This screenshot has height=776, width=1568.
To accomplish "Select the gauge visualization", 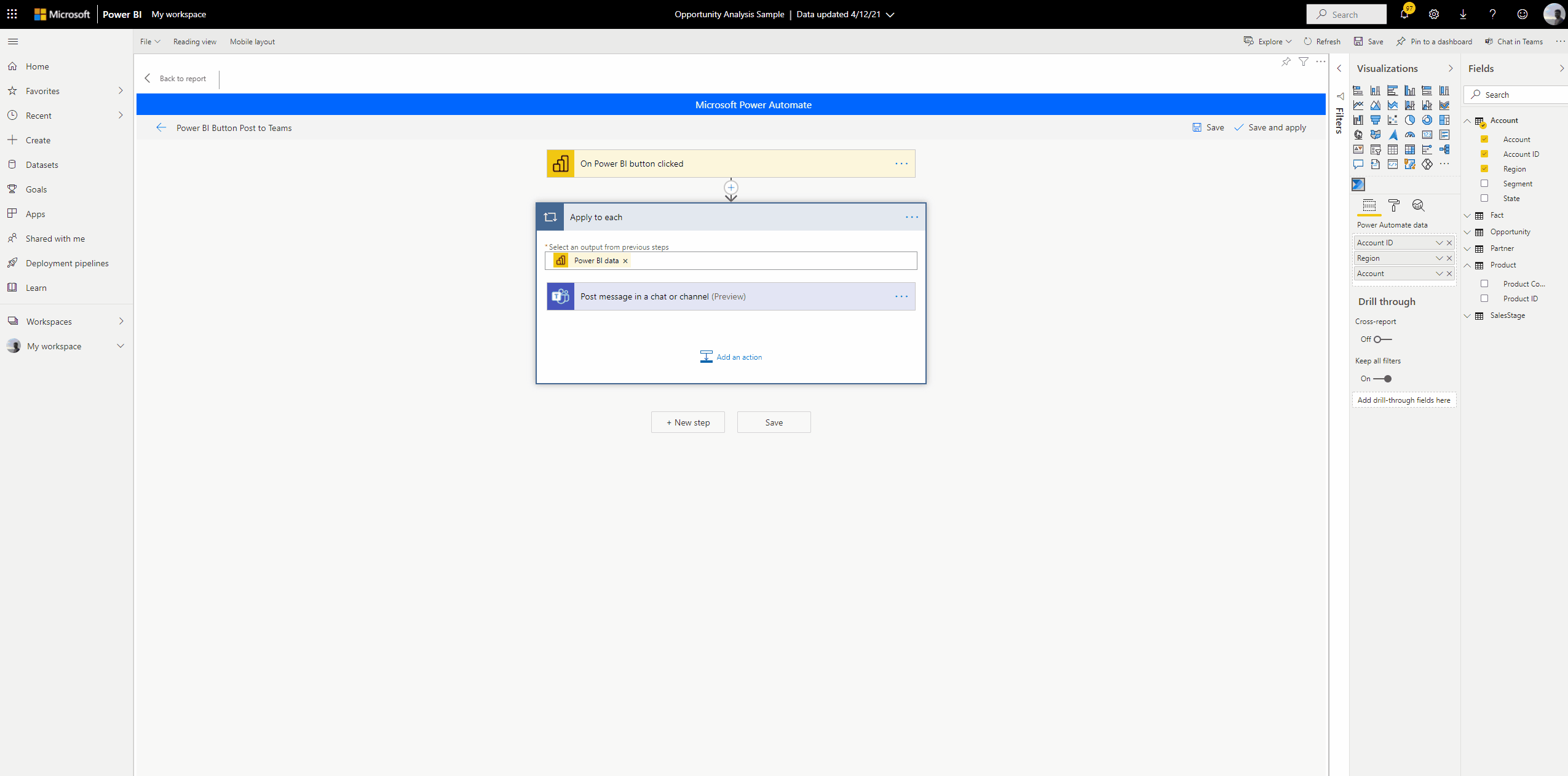I will 1410,135.
